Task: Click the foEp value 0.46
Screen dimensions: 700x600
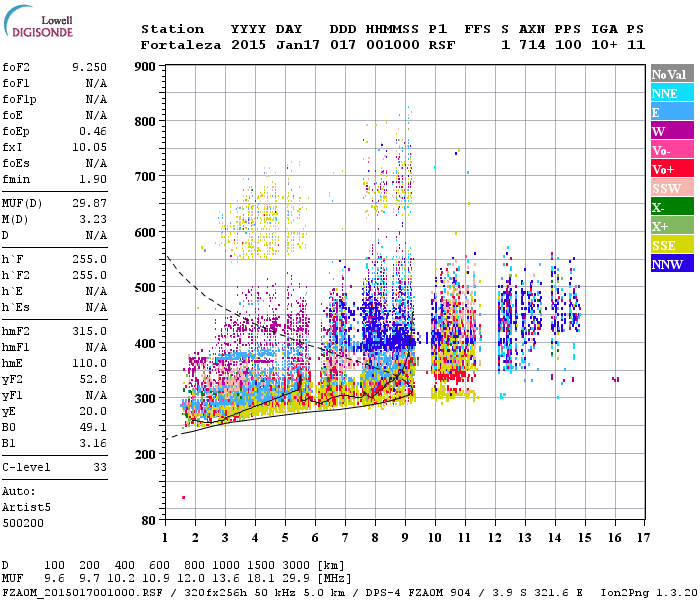Action: [x=93, y=131]
